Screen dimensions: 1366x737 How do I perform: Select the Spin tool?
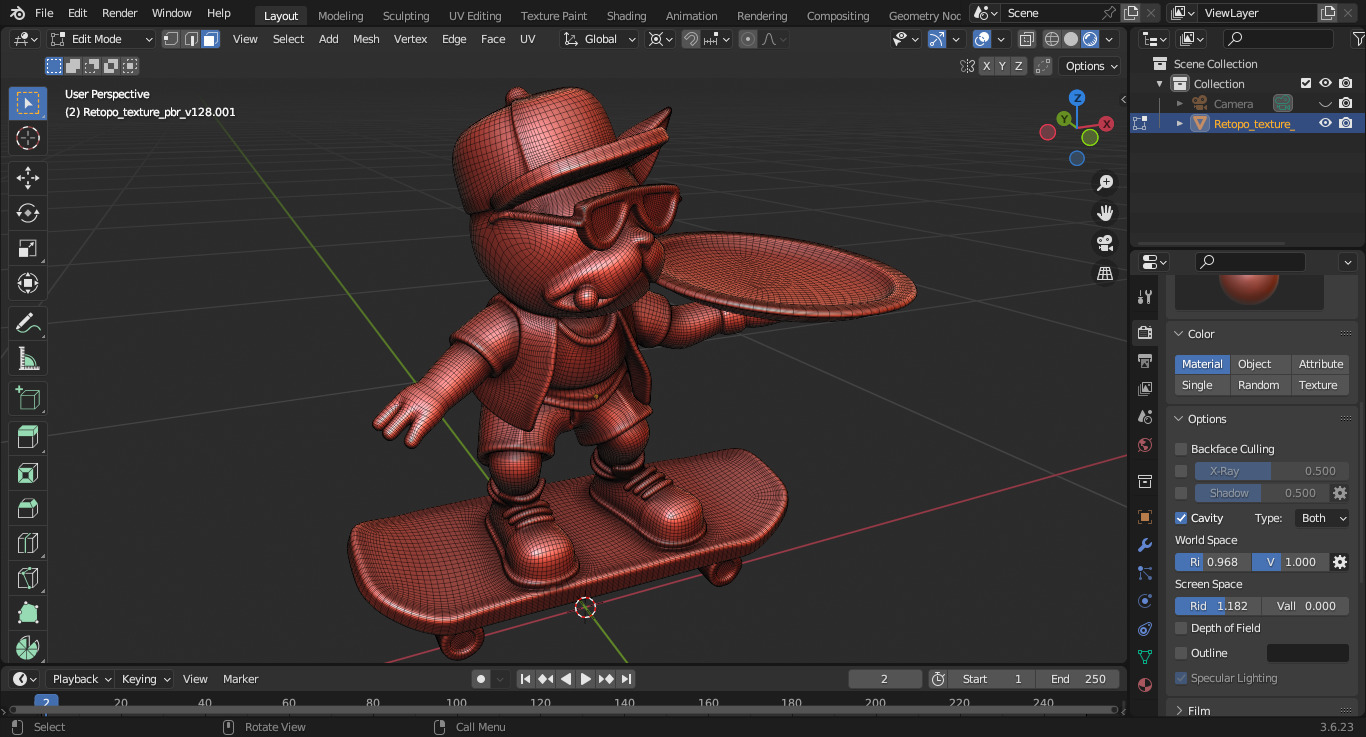(28, 647)
